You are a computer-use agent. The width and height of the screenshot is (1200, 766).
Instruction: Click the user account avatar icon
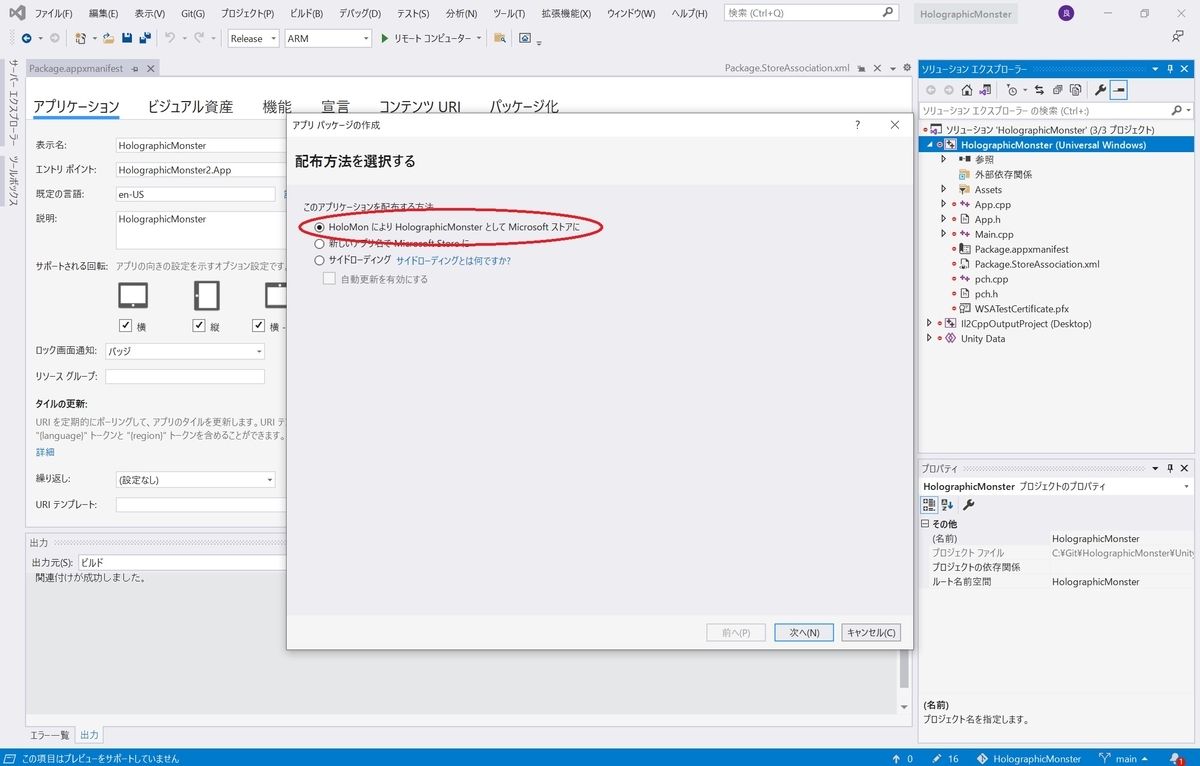pos(1066,13)
